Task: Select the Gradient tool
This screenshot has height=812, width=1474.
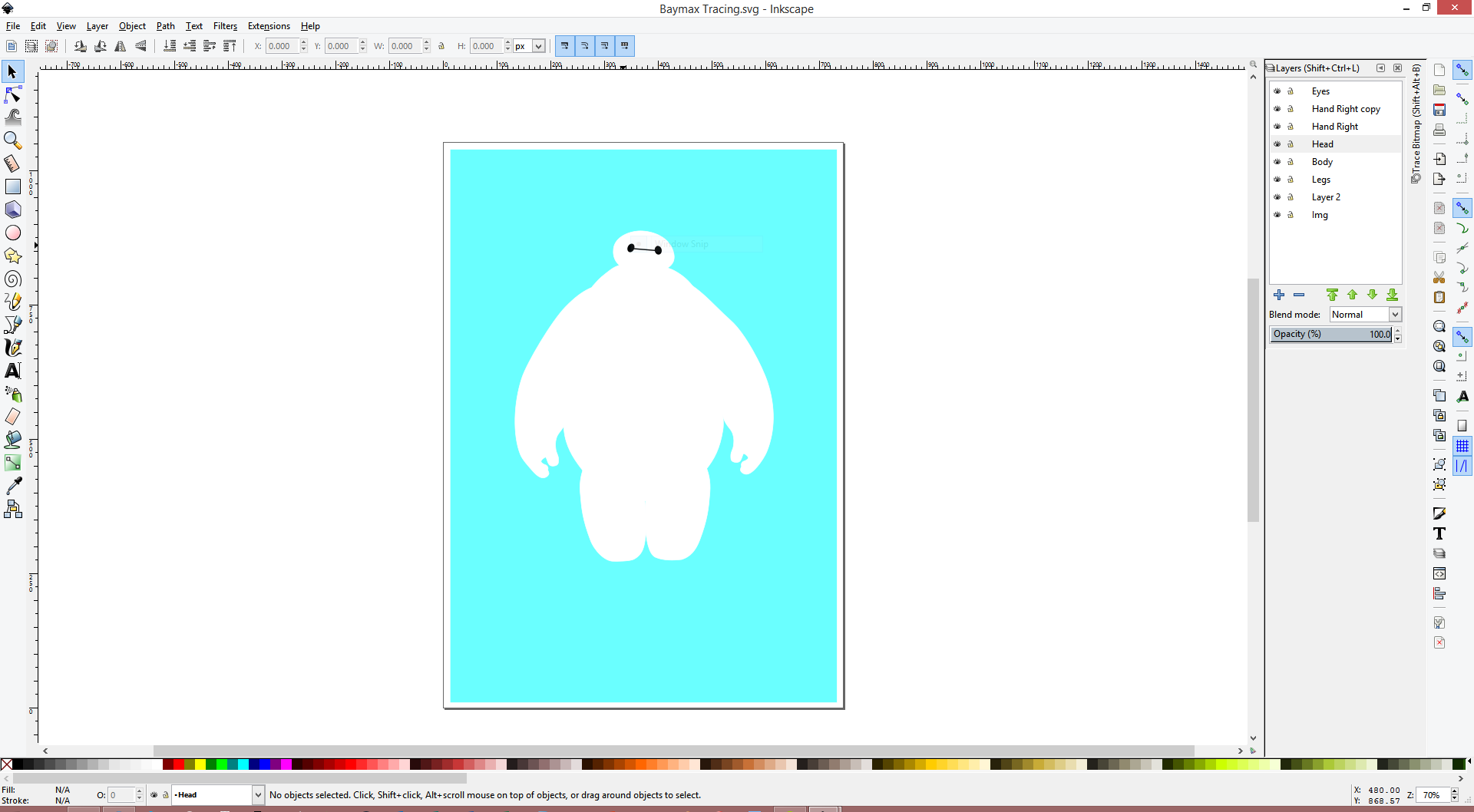Action: pyautogui.click(x=12, y=463)
